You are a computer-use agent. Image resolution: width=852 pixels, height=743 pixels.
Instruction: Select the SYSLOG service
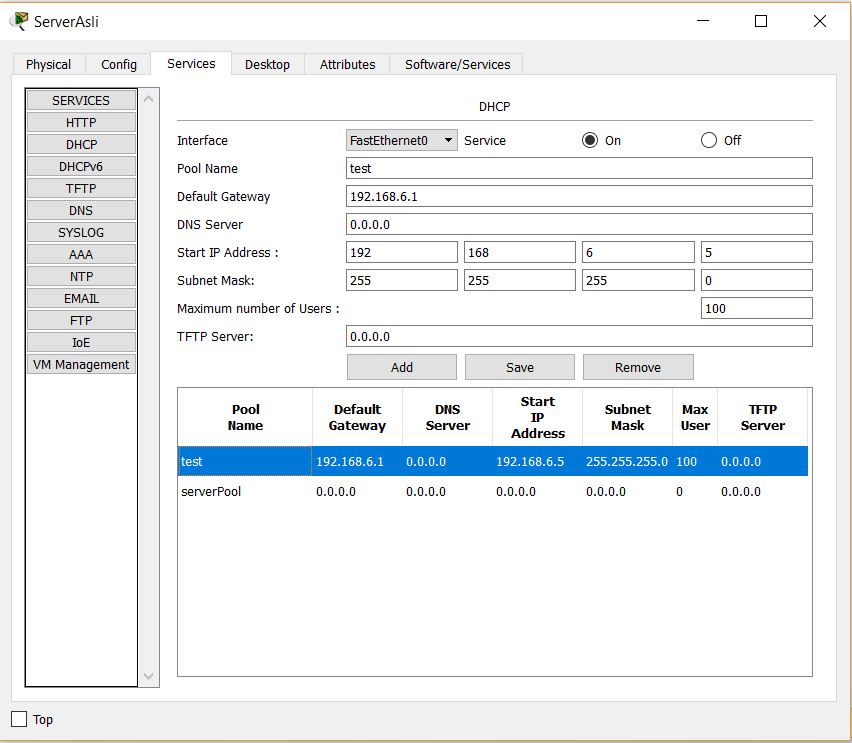80,232
